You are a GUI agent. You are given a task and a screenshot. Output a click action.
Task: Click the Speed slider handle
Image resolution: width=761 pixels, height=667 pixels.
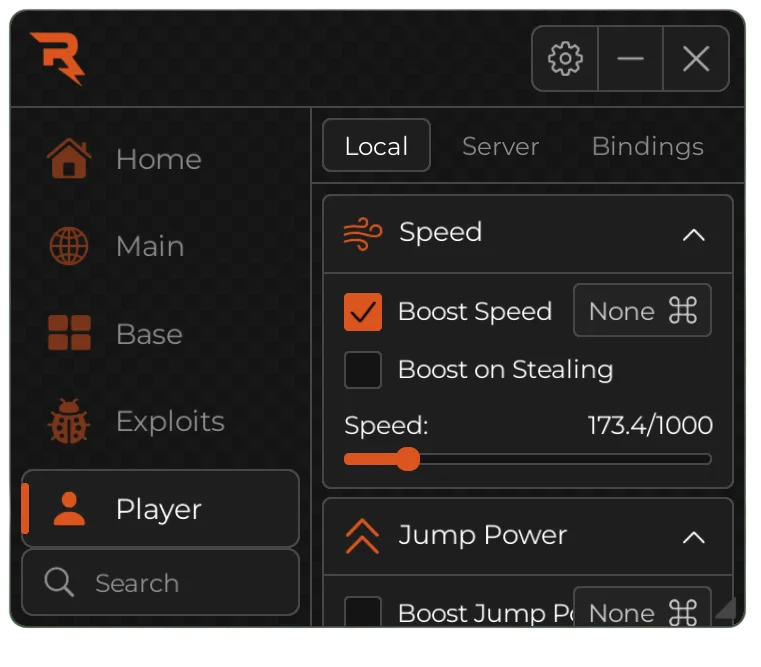click(407, 459)
